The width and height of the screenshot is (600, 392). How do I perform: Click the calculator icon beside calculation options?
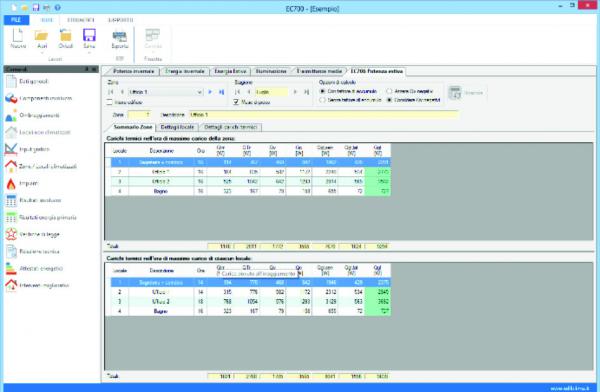455,93
